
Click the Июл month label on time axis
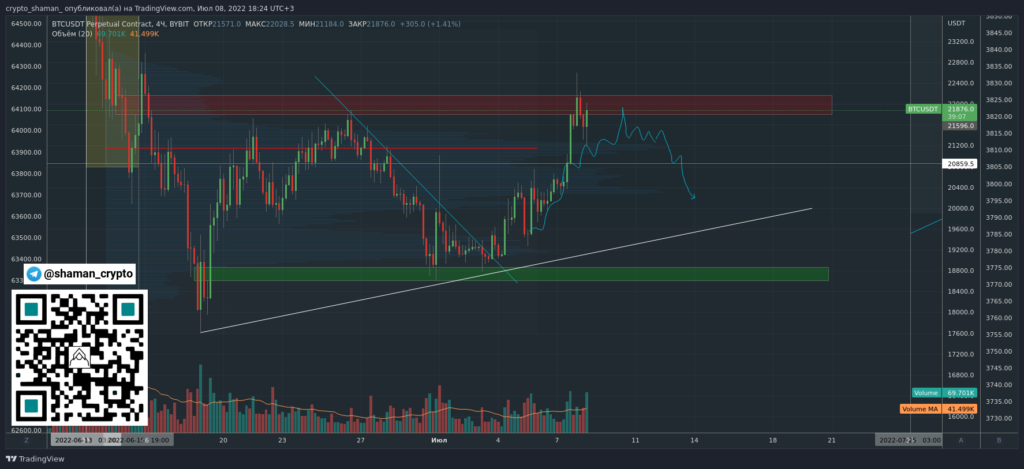point(440,441)
